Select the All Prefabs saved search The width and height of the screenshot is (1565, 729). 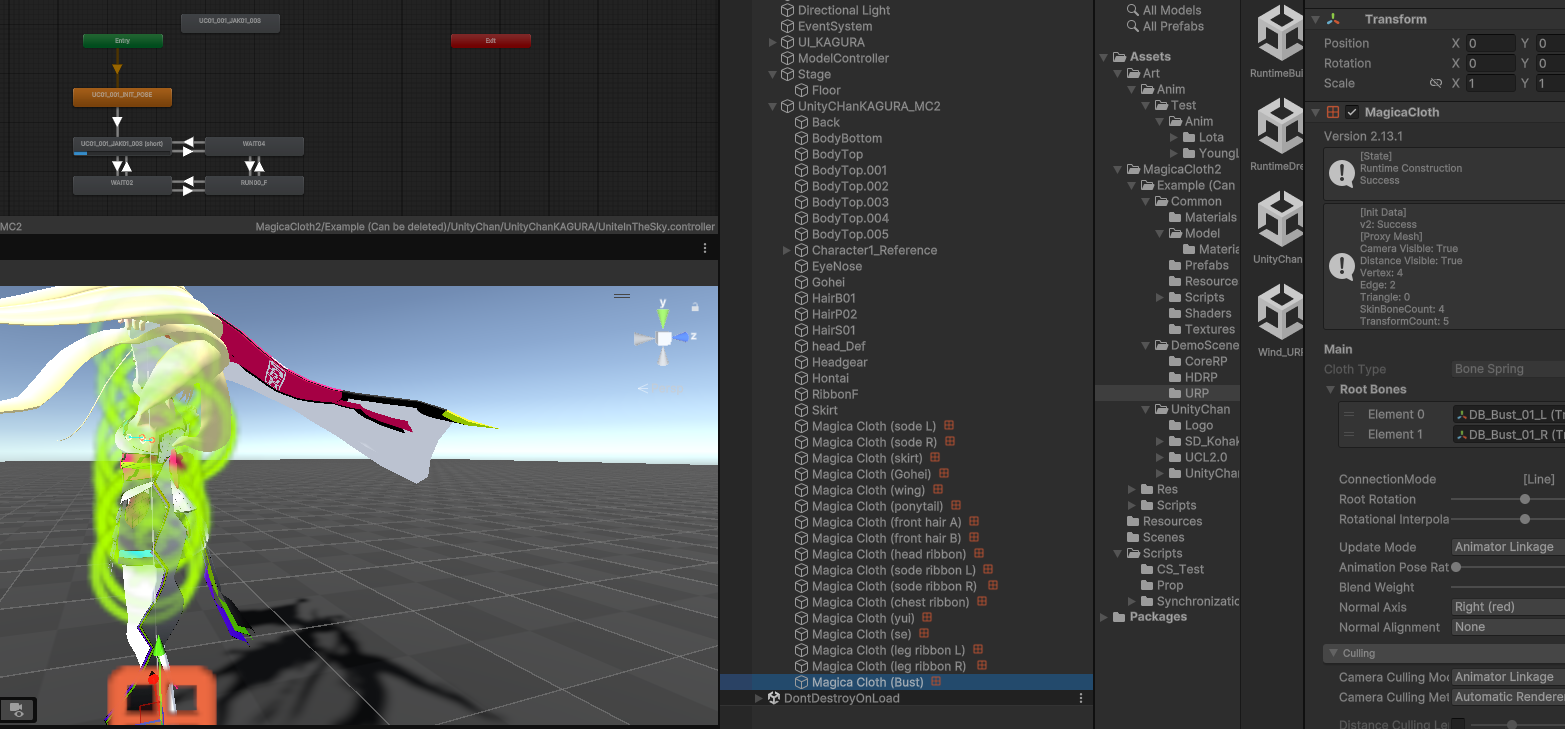(x=1173, y=26)
